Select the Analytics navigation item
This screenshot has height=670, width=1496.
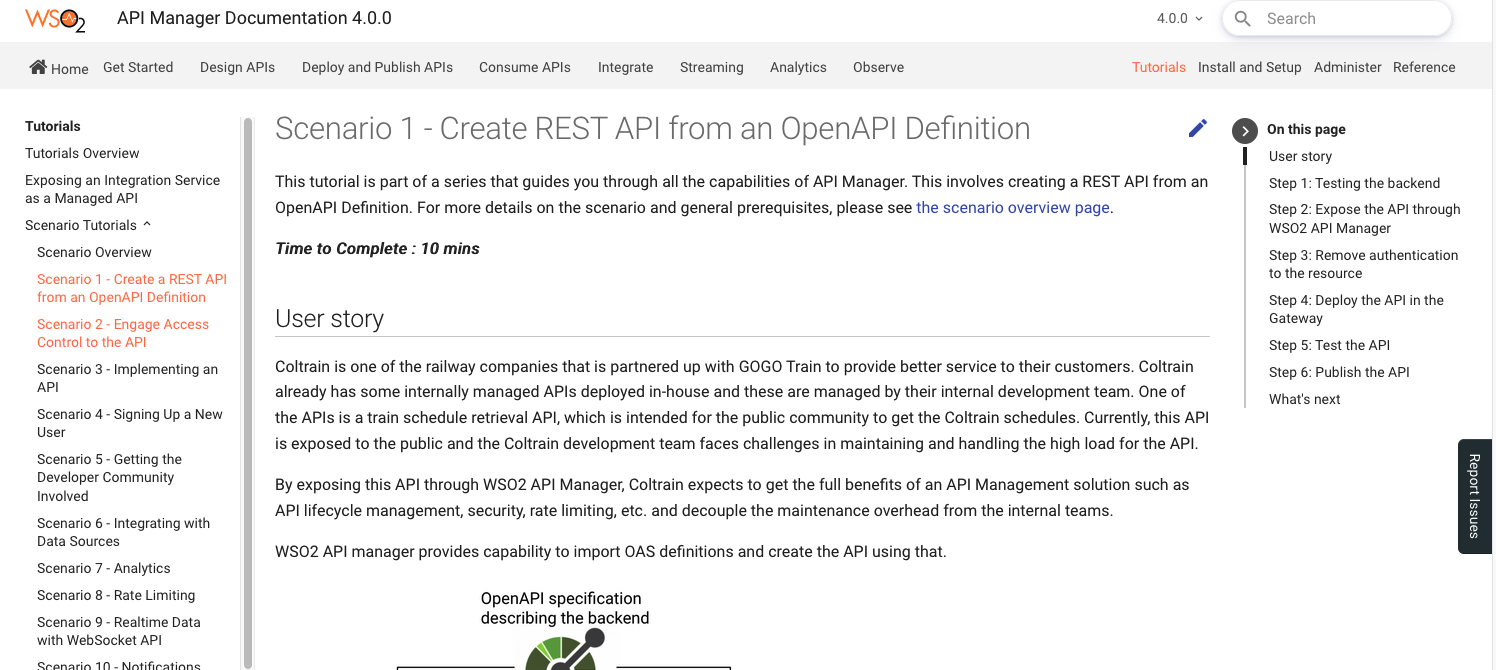pos(798,66)
